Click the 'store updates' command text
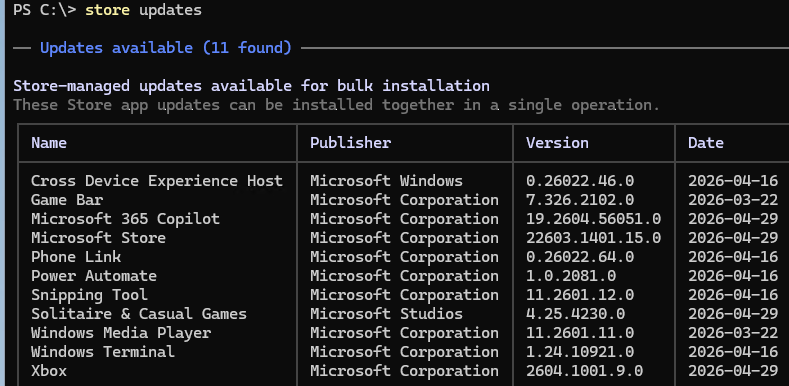 143,10
